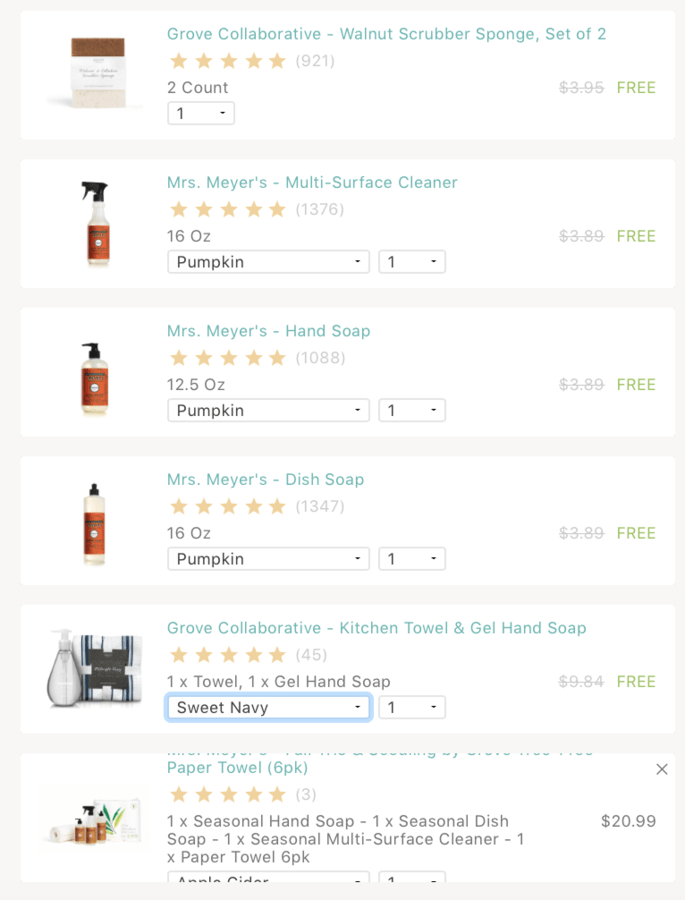Click the Kitchen Towel & Gel Hand Soap thumbnail
The image size is (685, 900).
click(x=93, y=670)
